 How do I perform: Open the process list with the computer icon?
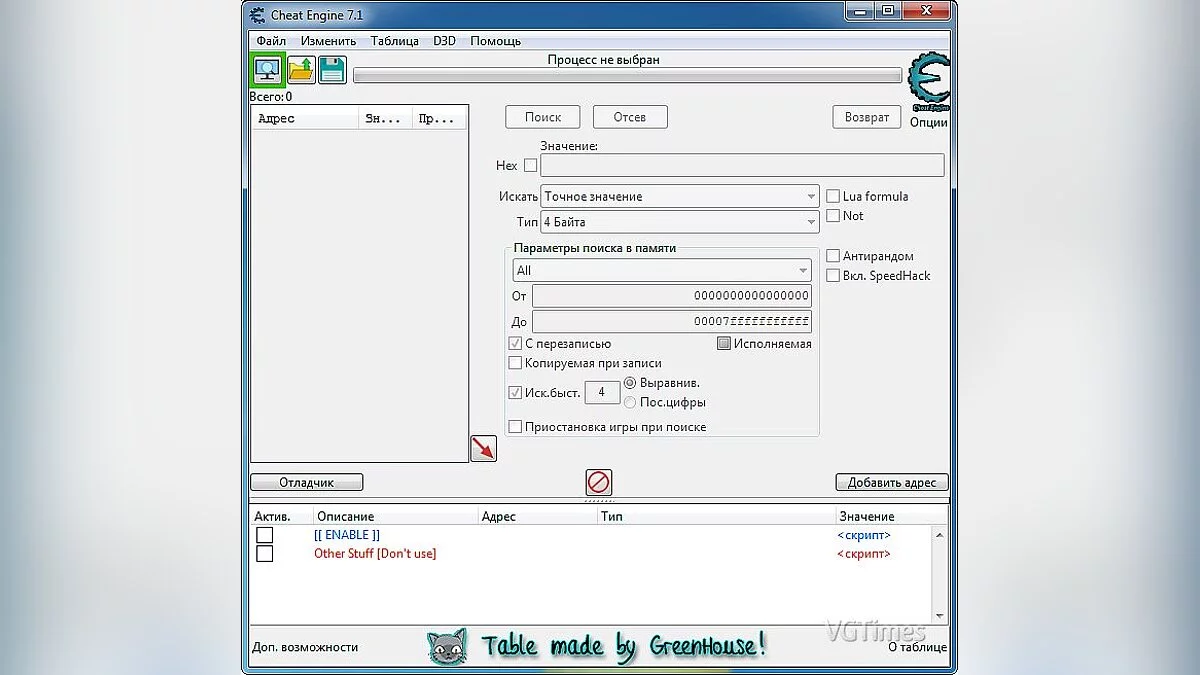[x=268, y=69]
